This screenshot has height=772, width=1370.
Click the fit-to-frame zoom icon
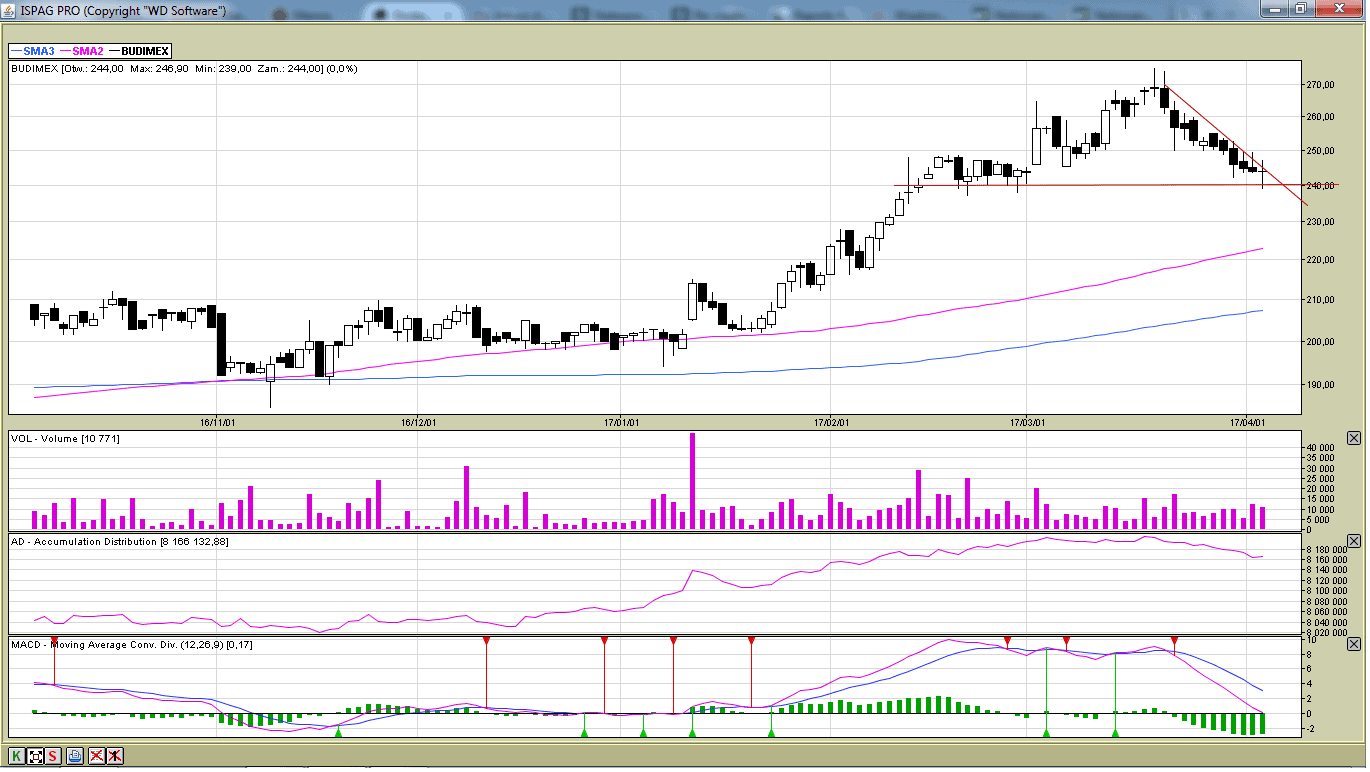coord(36,756)
